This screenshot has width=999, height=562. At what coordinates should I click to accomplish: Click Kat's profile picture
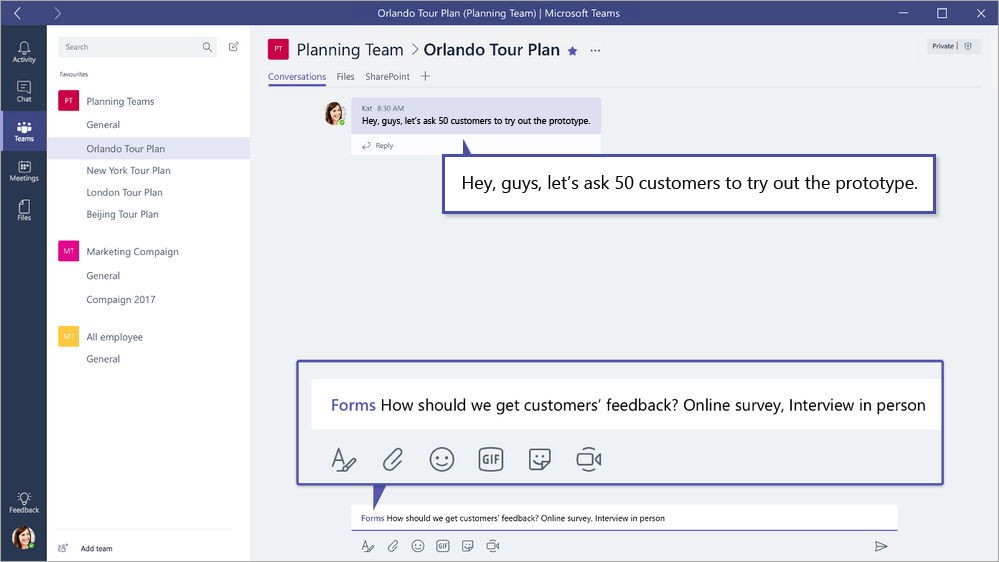pos(334,113)
